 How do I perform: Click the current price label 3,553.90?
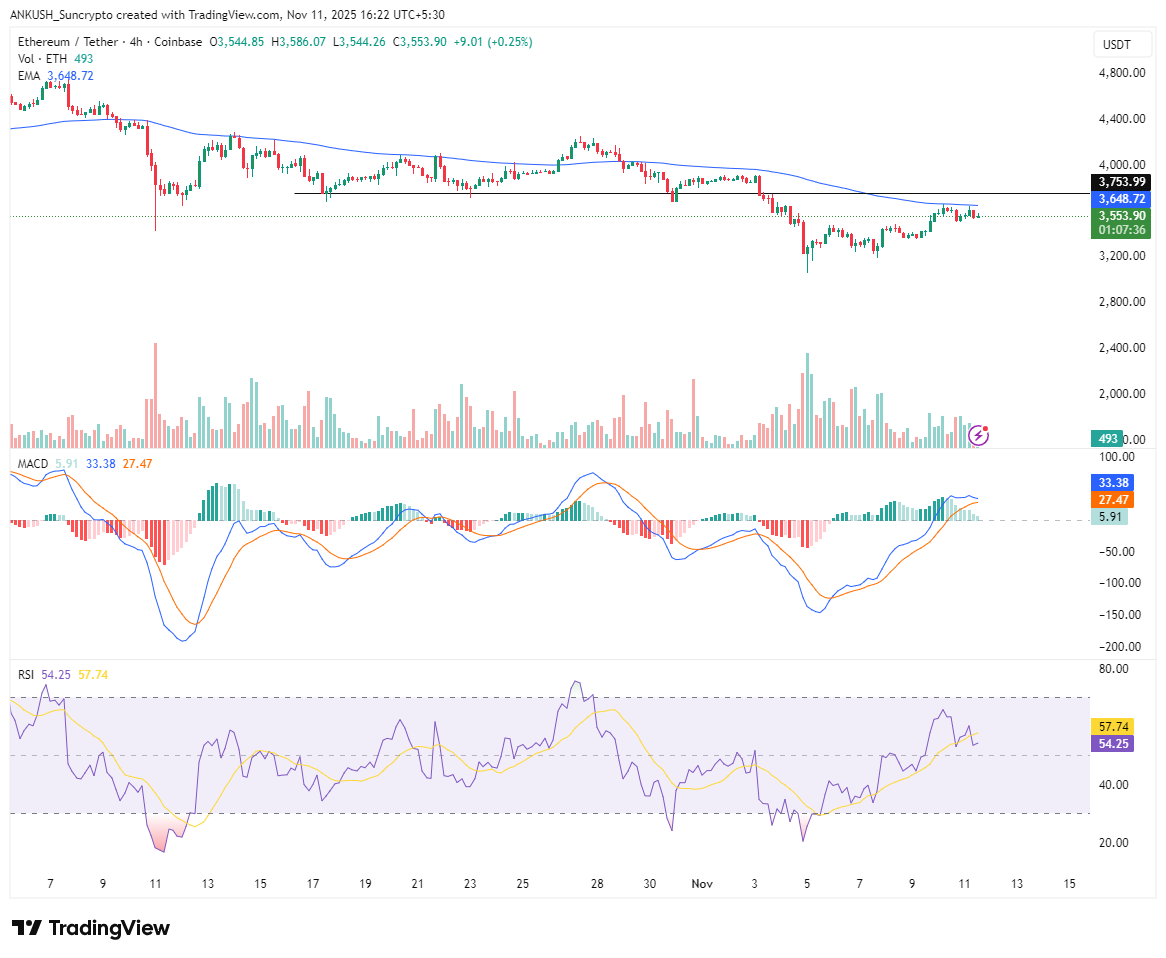1121,216
